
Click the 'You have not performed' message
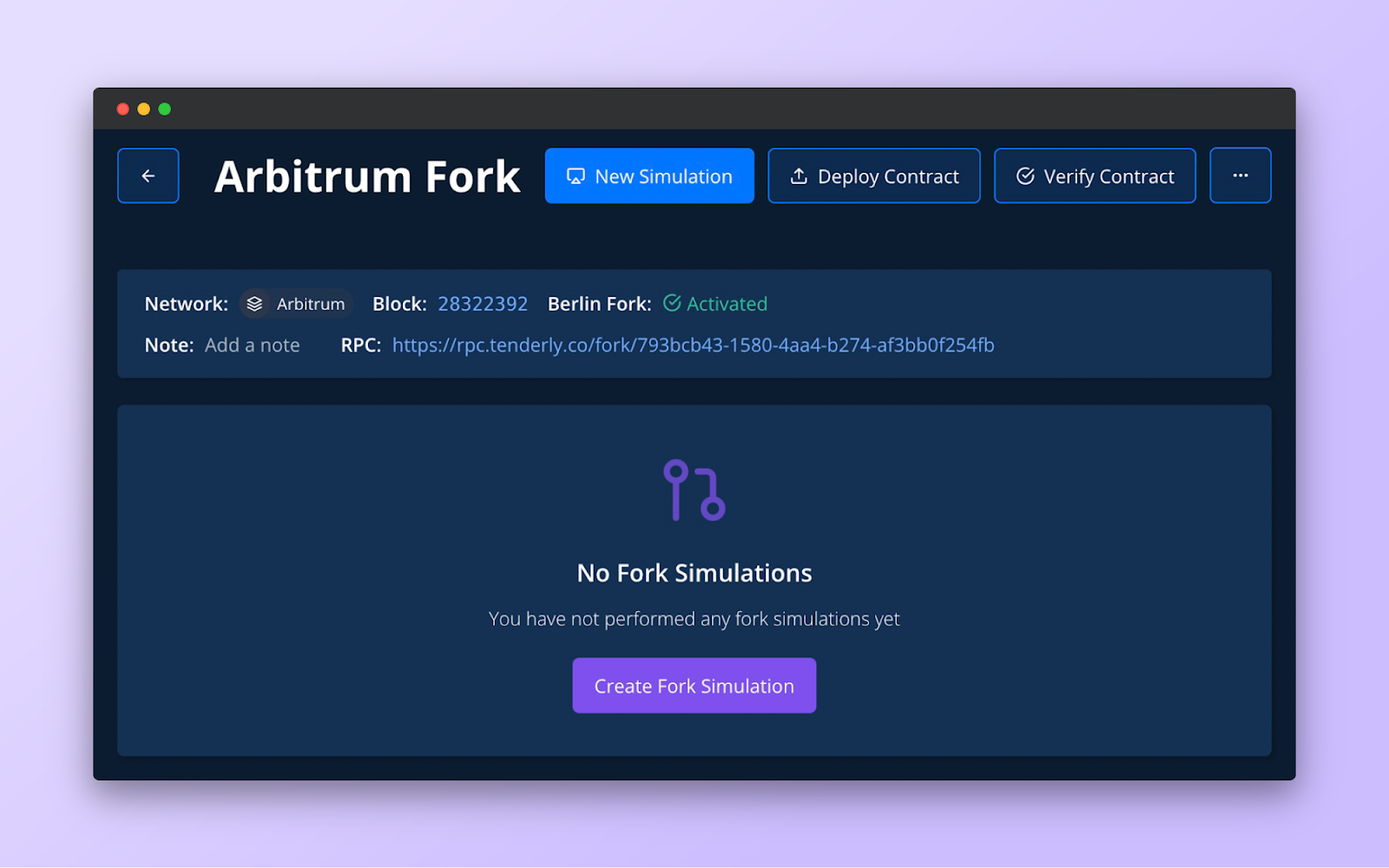[694, 619]
